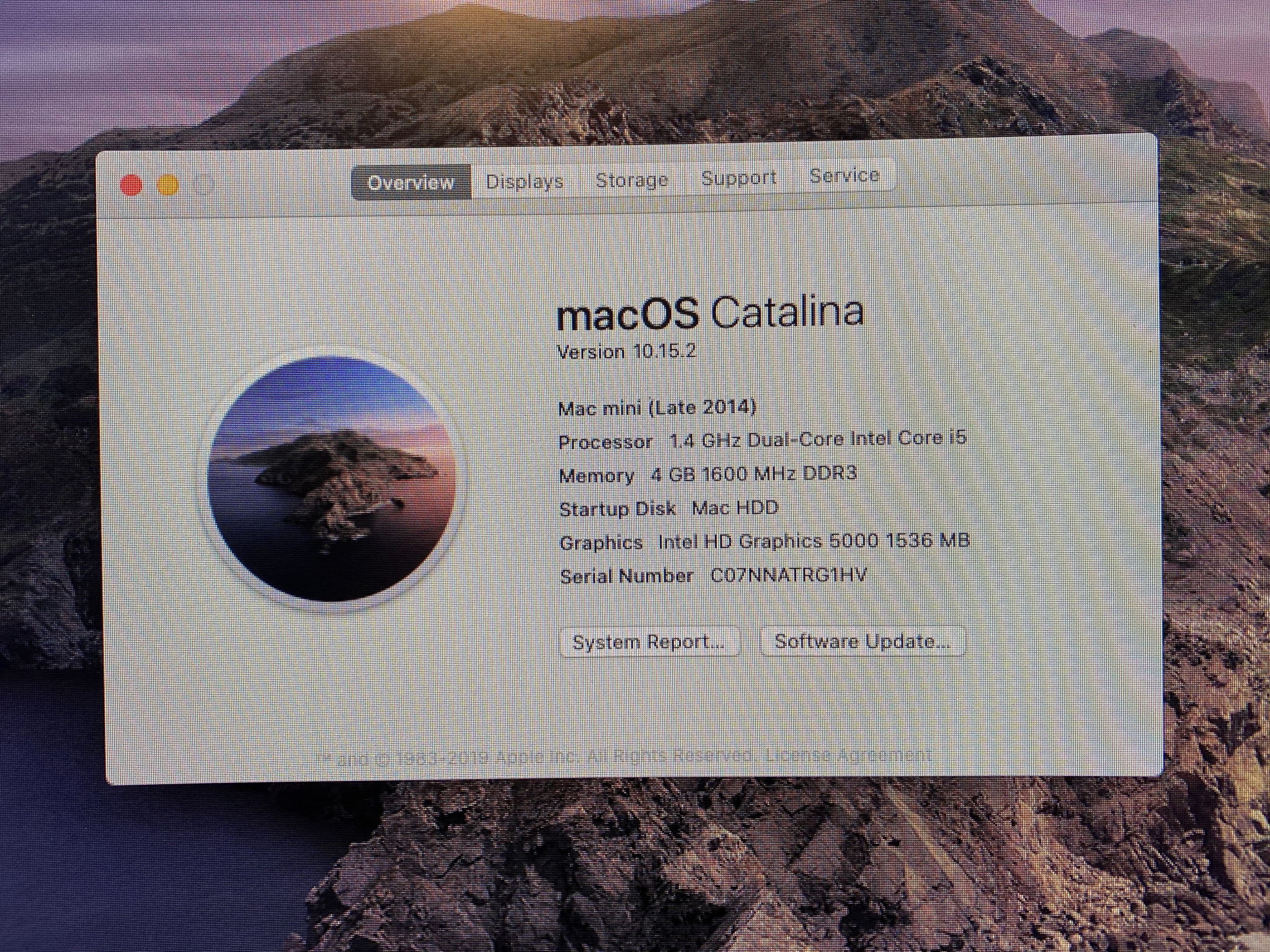Click the Memory 4 GB line
The width and height of the screenshot is (1270, 952).
click(x=708, y=475)
